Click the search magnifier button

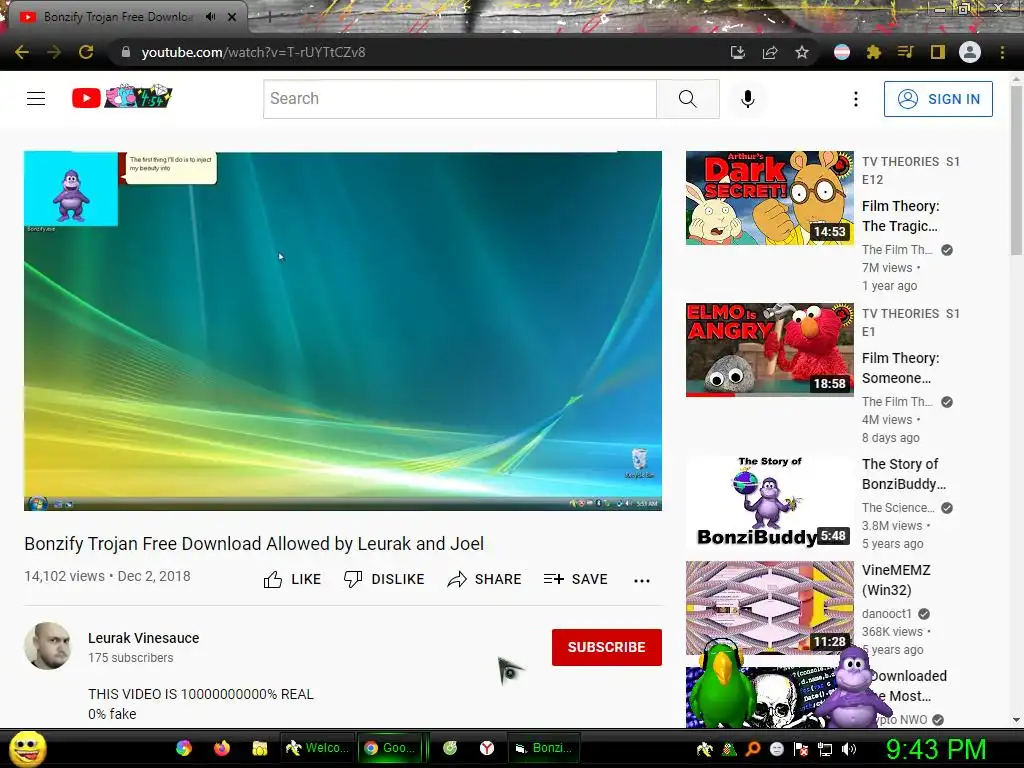[x=688, y=99]
